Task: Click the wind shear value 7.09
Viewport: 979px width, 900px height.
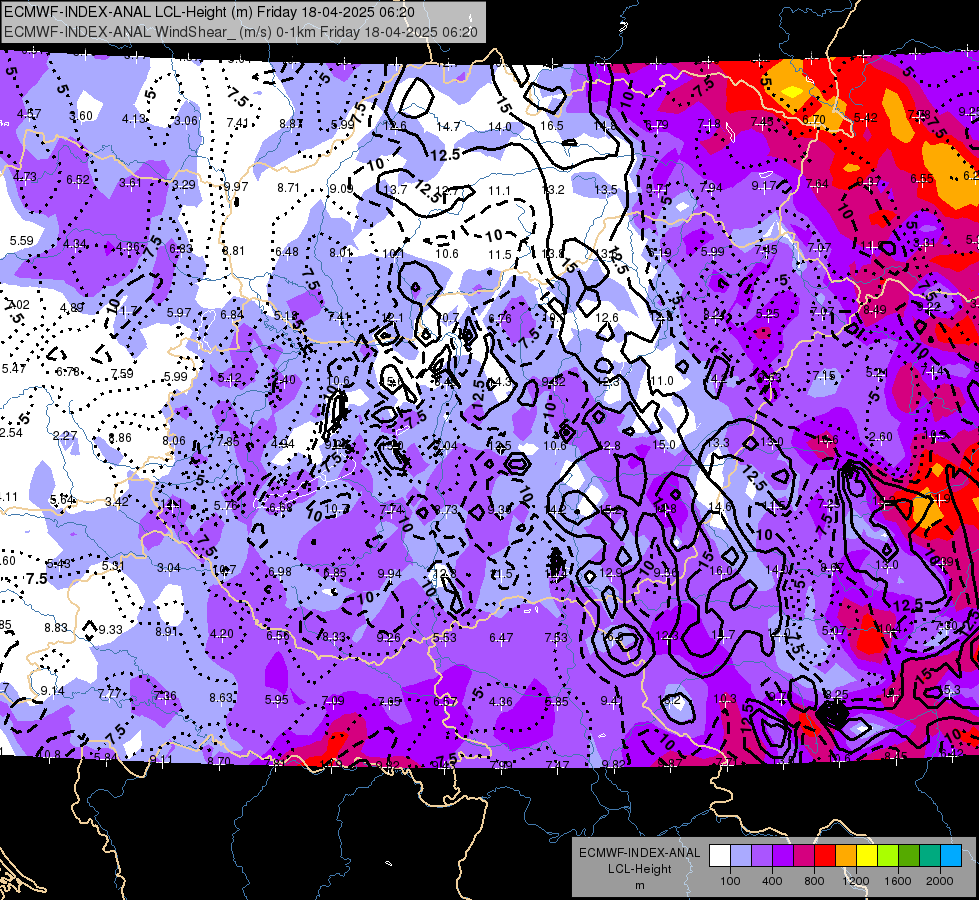Action: click(333, 701)
